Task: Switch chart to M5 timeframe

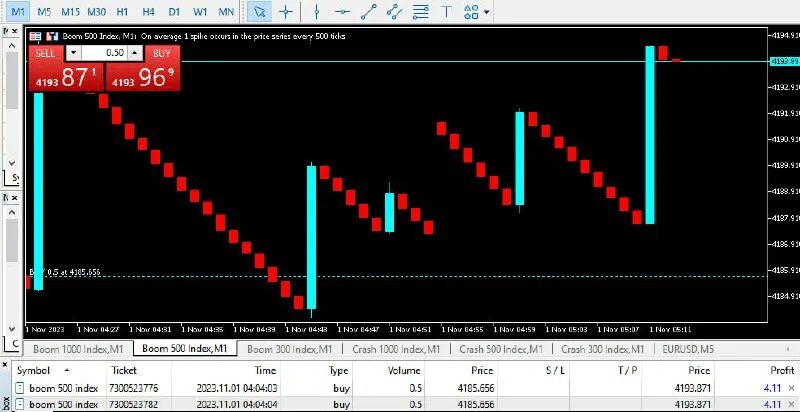Action: pos(44,12)
